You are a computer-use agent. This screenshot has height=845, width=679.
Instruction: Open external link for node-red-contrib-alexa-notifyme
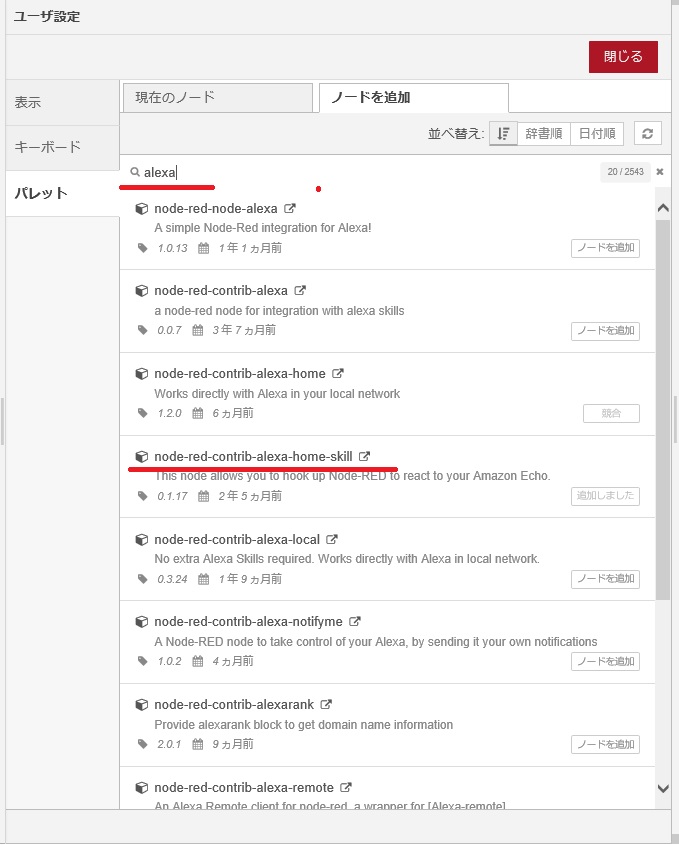[x=355, y=621]
